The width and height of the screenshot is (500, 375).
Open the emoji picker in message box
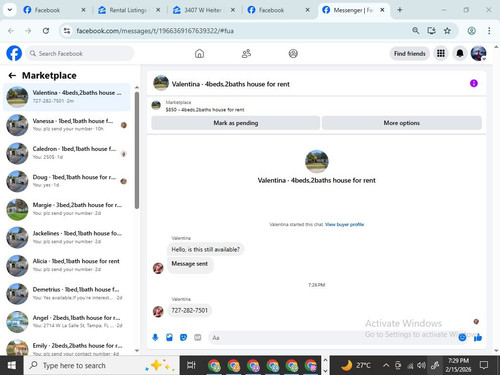tap(462, 338)
